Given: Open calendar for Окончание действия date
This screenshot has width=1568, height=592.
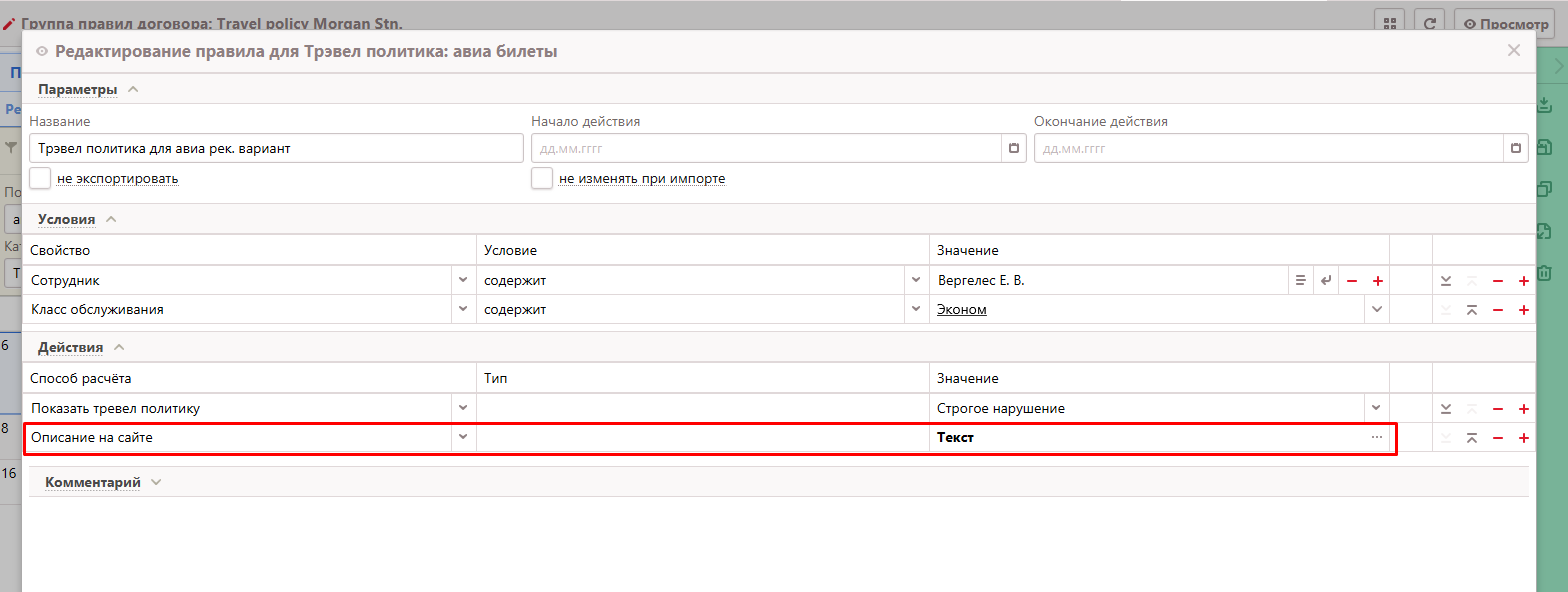Looking at the screenshot, I should point(1516,148).
